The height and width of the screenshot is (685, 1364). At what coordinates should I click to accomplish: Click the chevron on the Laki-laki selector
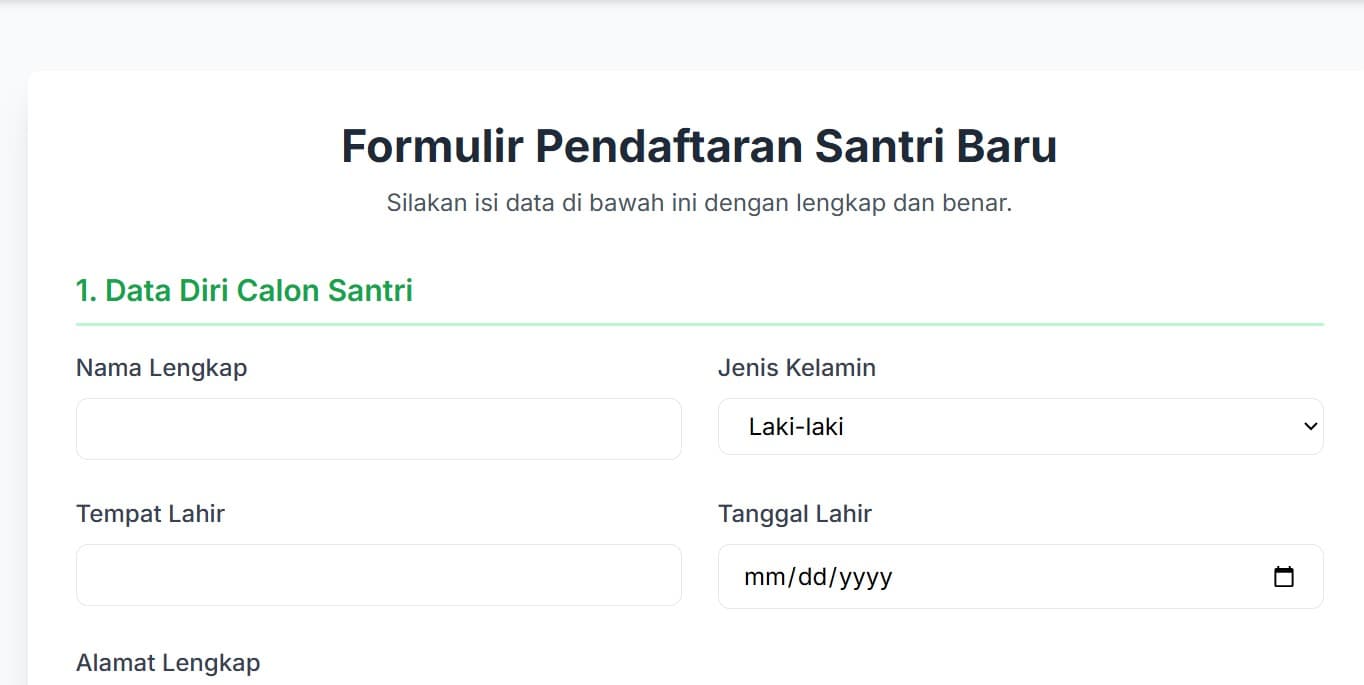click(x=1310, y=426)
